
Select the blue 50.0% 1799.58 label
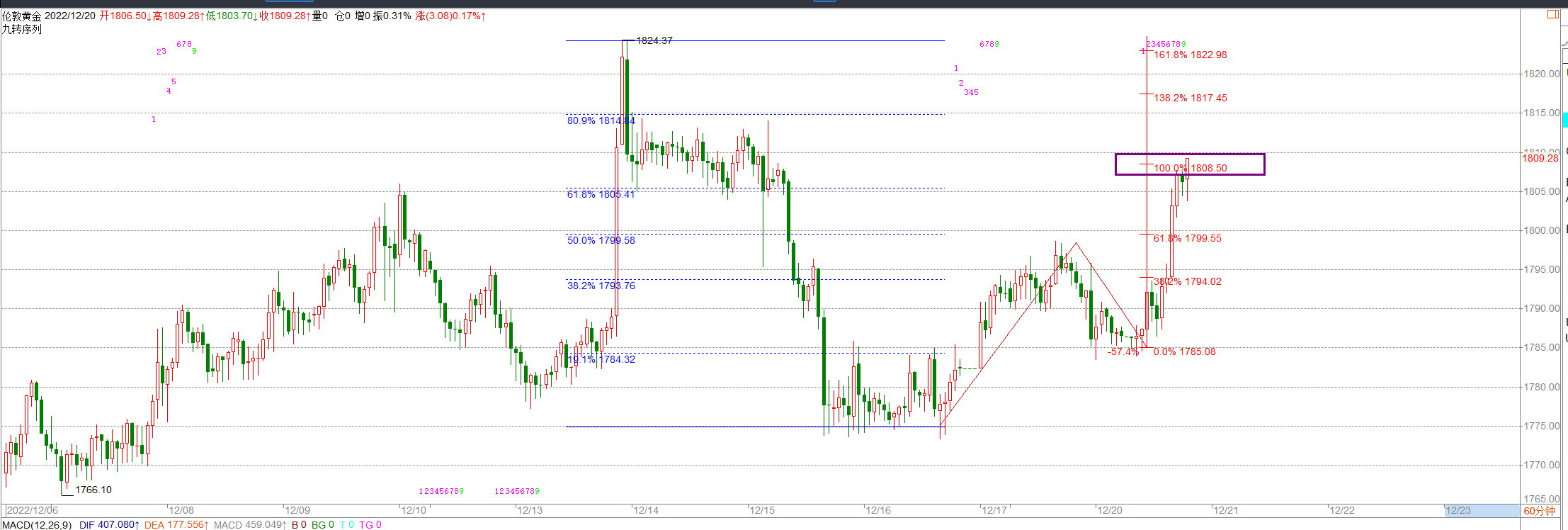(x=601, y=240)
